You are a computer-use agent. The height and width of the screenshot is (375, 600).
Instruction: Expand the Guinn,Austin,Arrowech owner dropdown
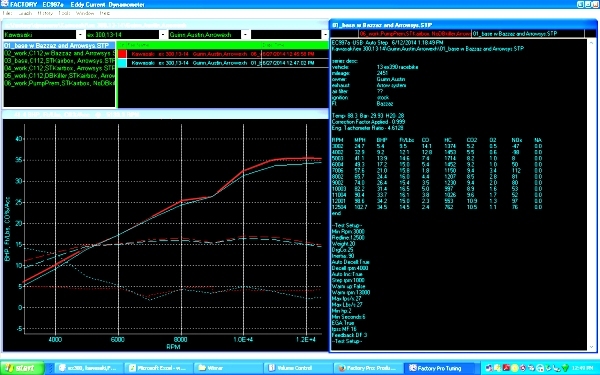pyautogui.click(x=245, y=35)
